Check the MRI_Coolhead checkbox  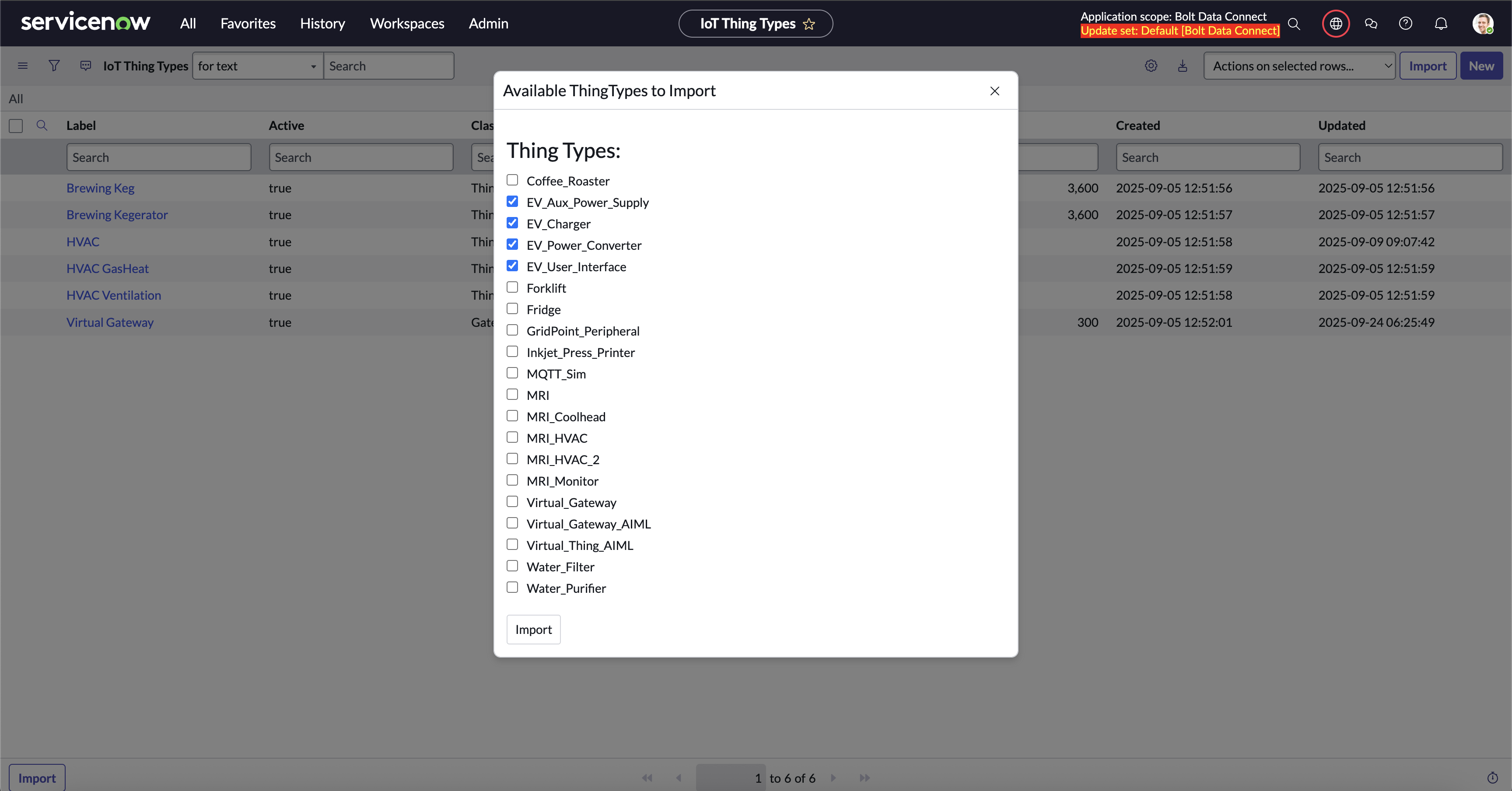pyautogui.click(x=512, y=416)
